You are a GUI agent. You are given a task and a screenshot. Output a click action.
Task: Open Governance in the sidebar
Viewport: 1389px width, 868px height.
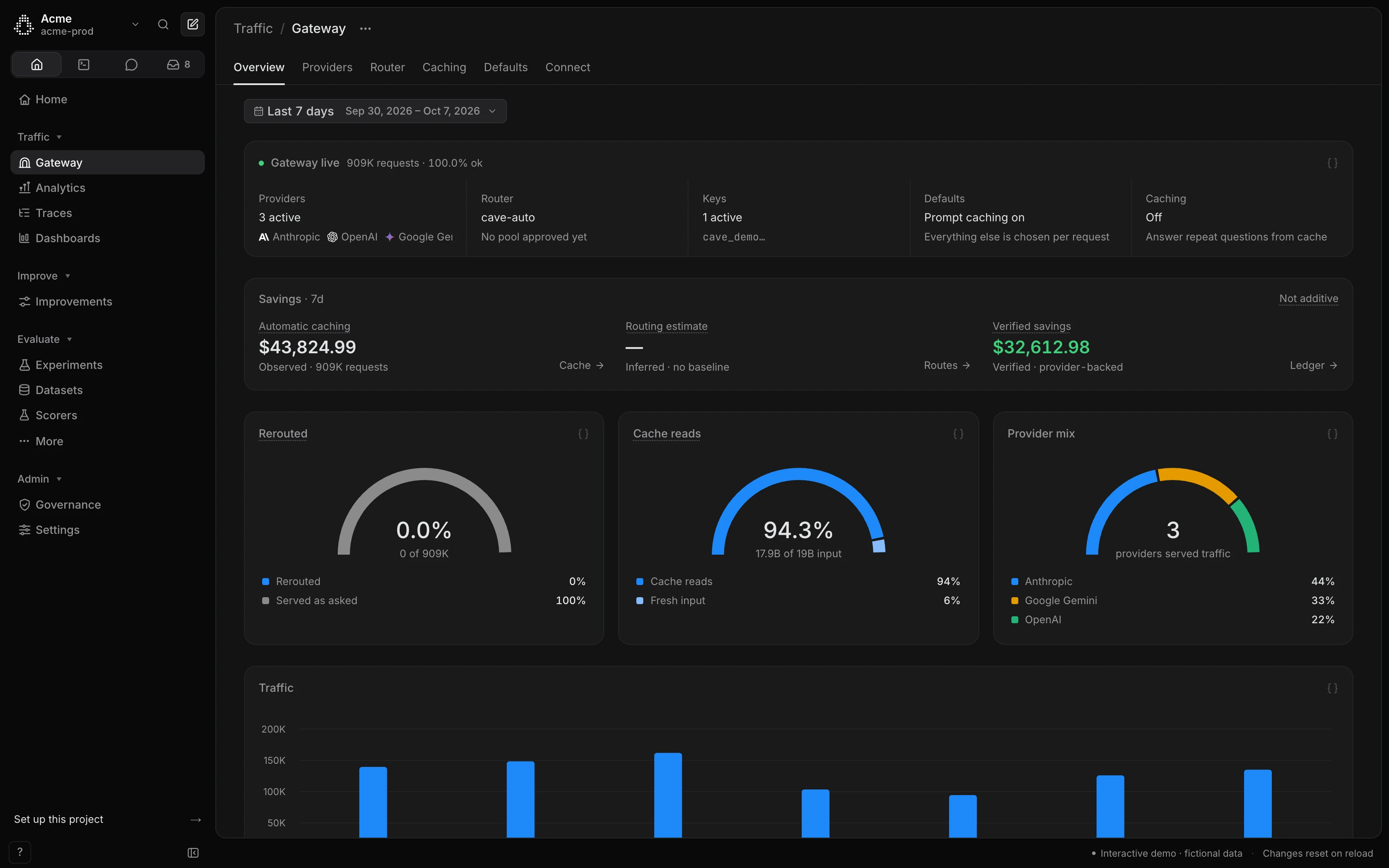[107, 505]
